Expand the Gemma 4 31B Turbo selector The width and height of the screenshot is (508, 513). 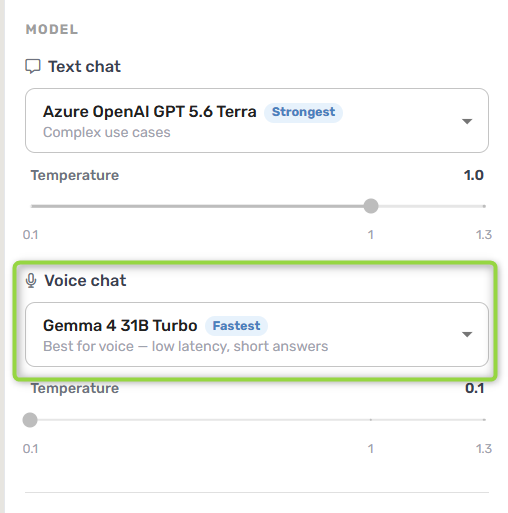click(257, 334)
